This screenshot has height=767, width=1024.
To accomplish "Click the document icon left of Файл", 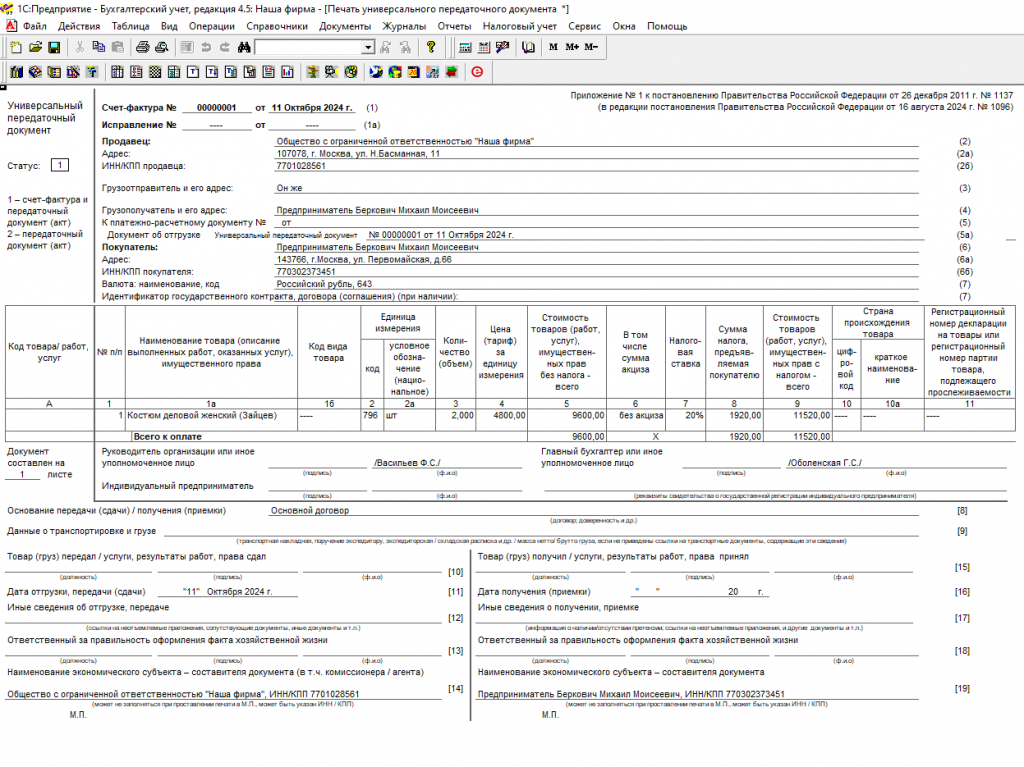I will click(x=11, y=25).
